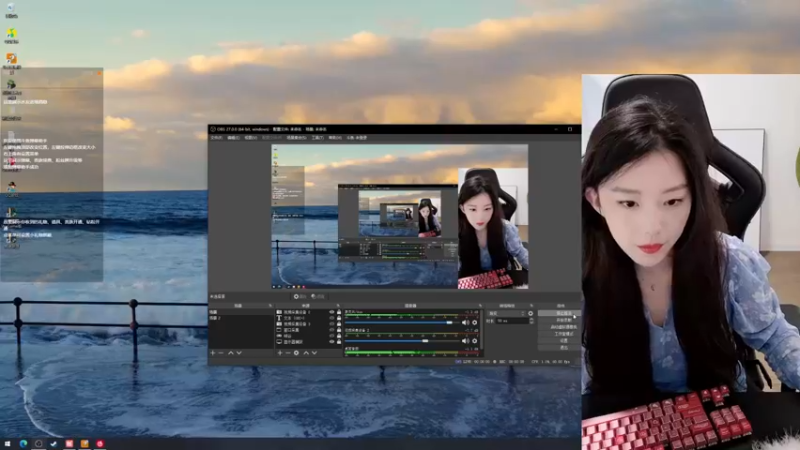Screen dimensions: 800x450
Task: Click the Start Streaming button in Controls
Action: pos(560,313)
